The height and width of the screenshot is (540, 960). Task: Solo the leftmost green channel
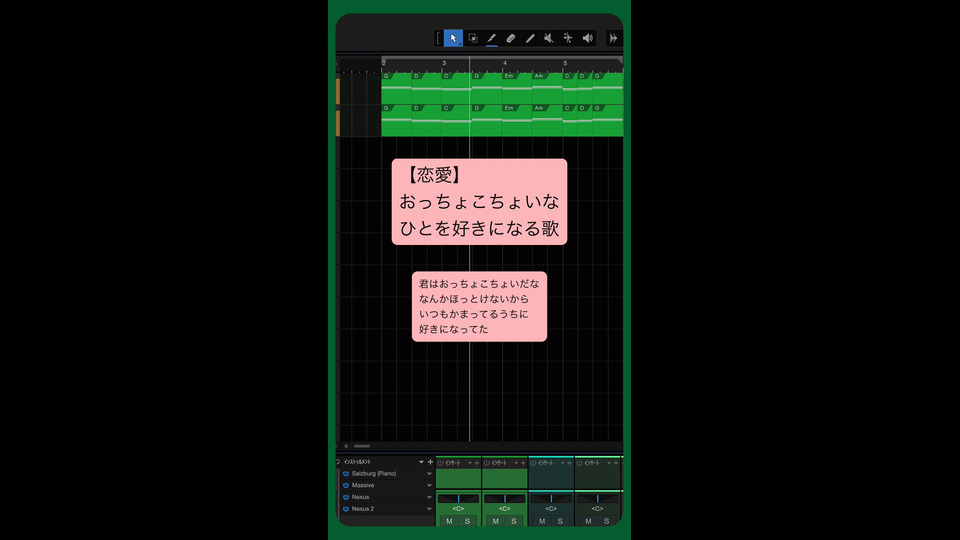(x=467, y=521)
